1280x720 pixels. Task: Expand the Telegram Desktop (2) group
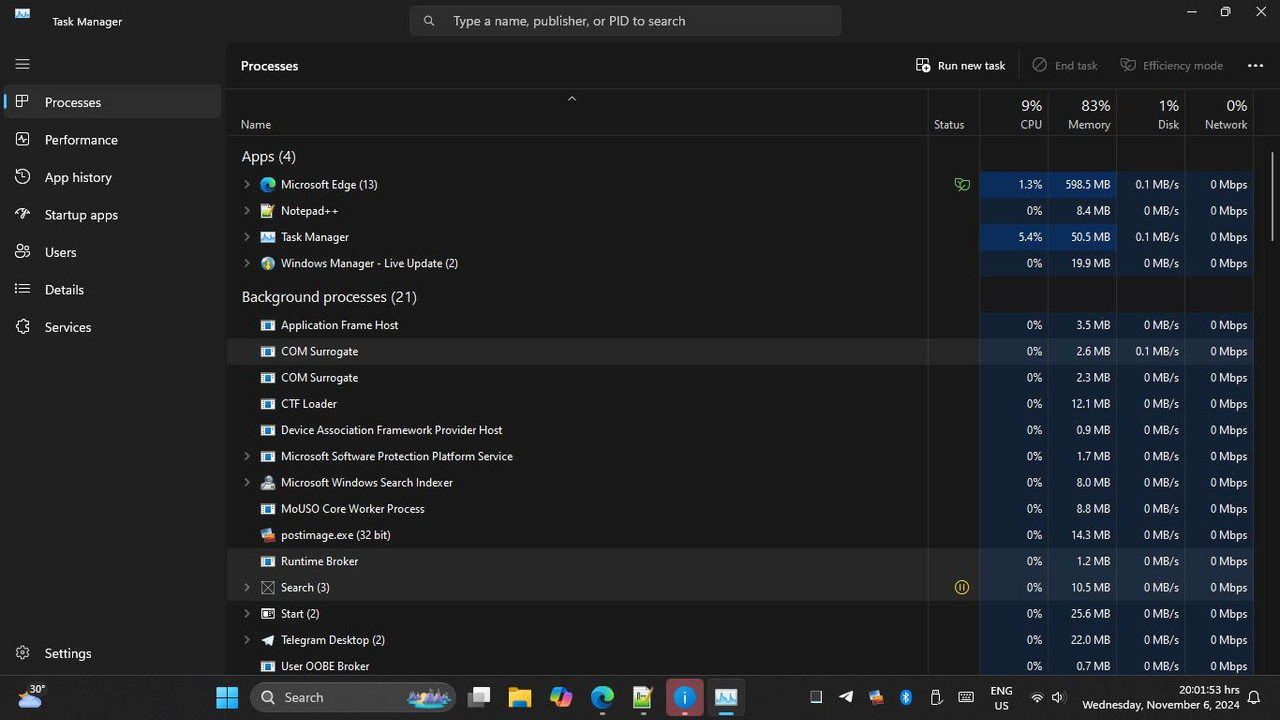(247, 640)
